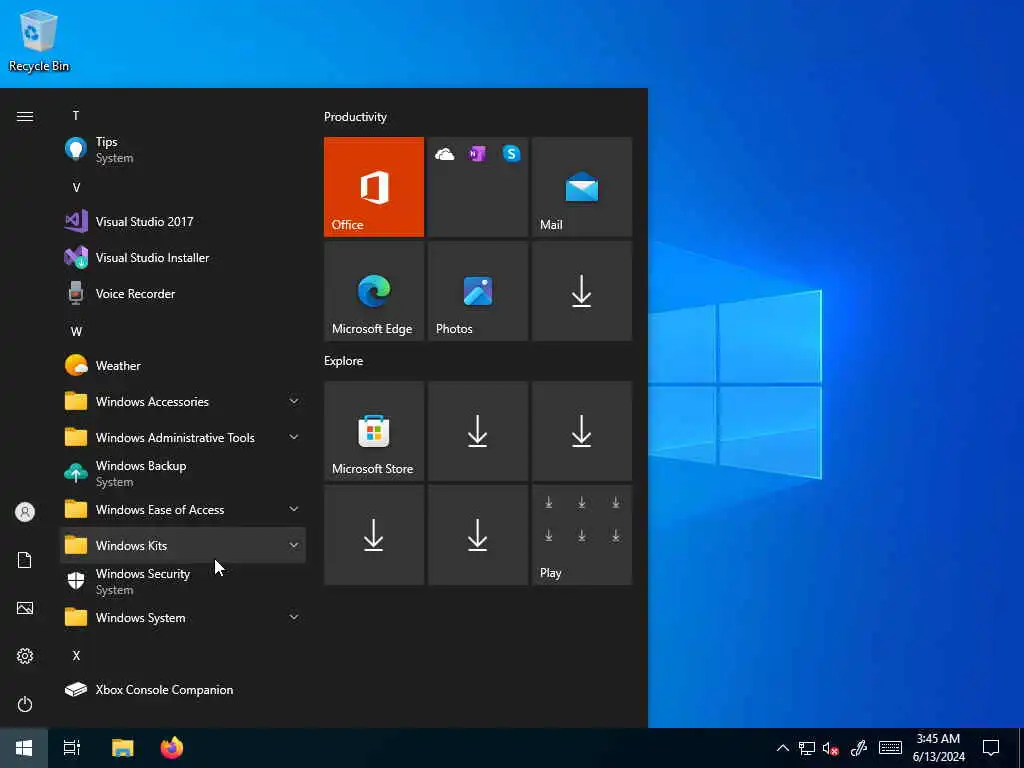
Task: Expand the Windows System folder
Action: tap(183, 617)
